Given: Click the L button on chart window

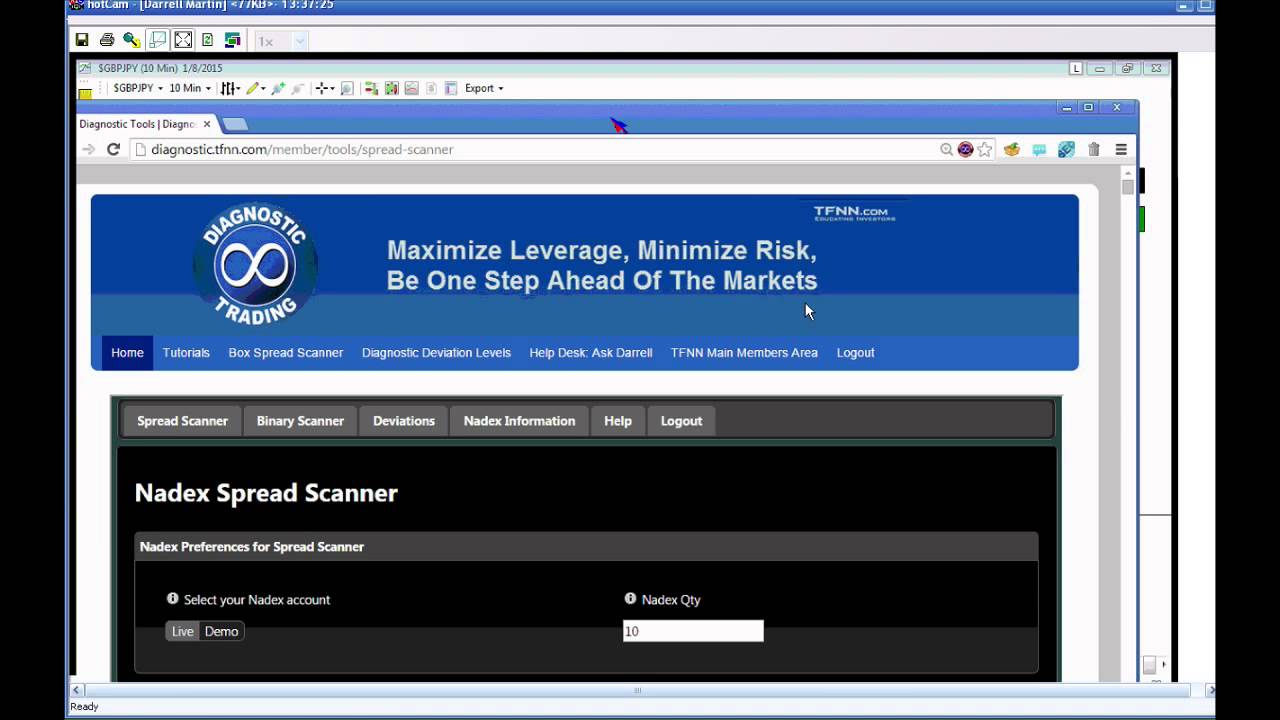Looking at the screenshot, I should click(x=1076, y=68).
